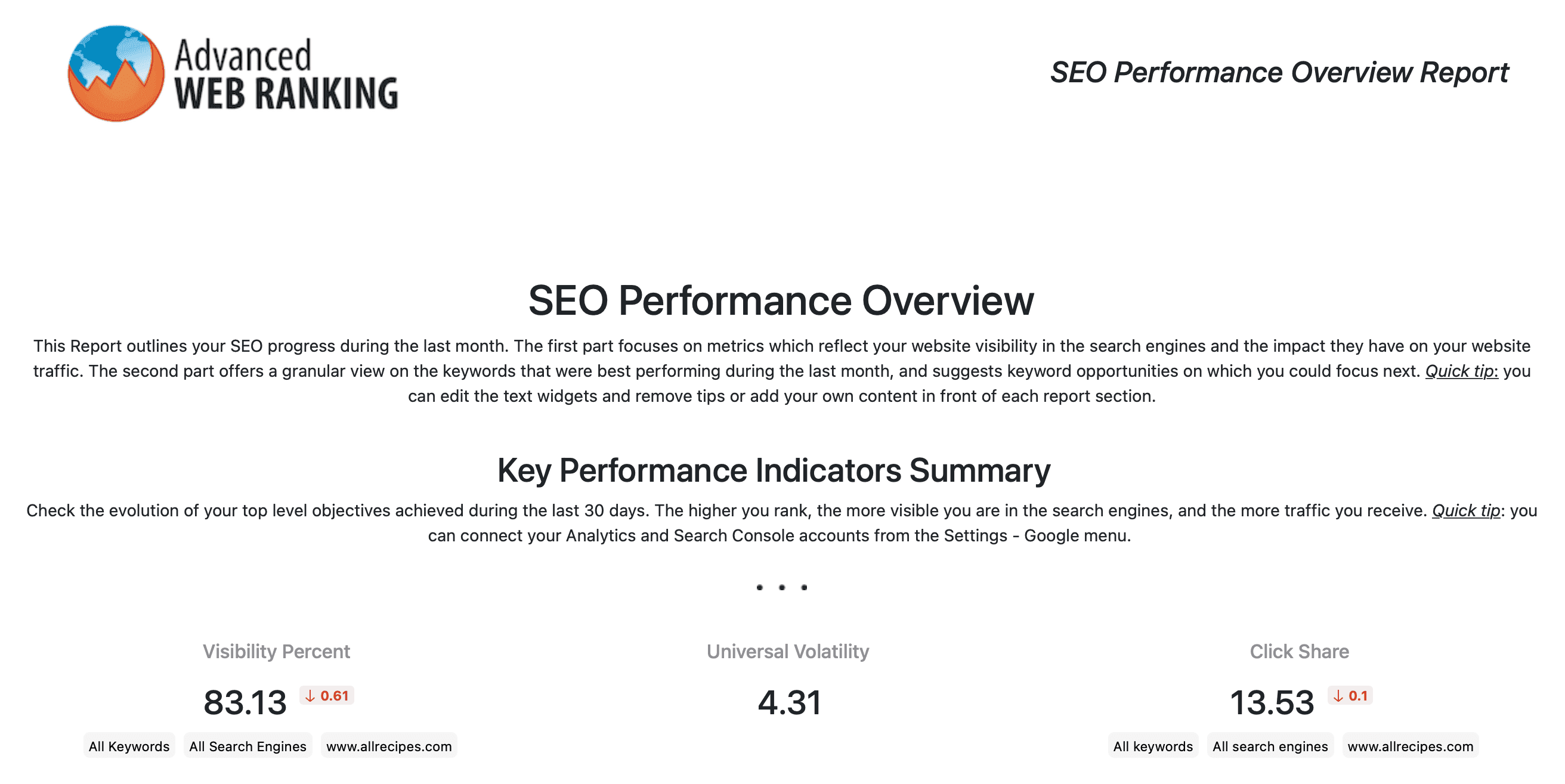Click the Visibility Percent value 83.13
Image resolution: width=1565 pixels, height=784 pixels.
coord(245,703)
